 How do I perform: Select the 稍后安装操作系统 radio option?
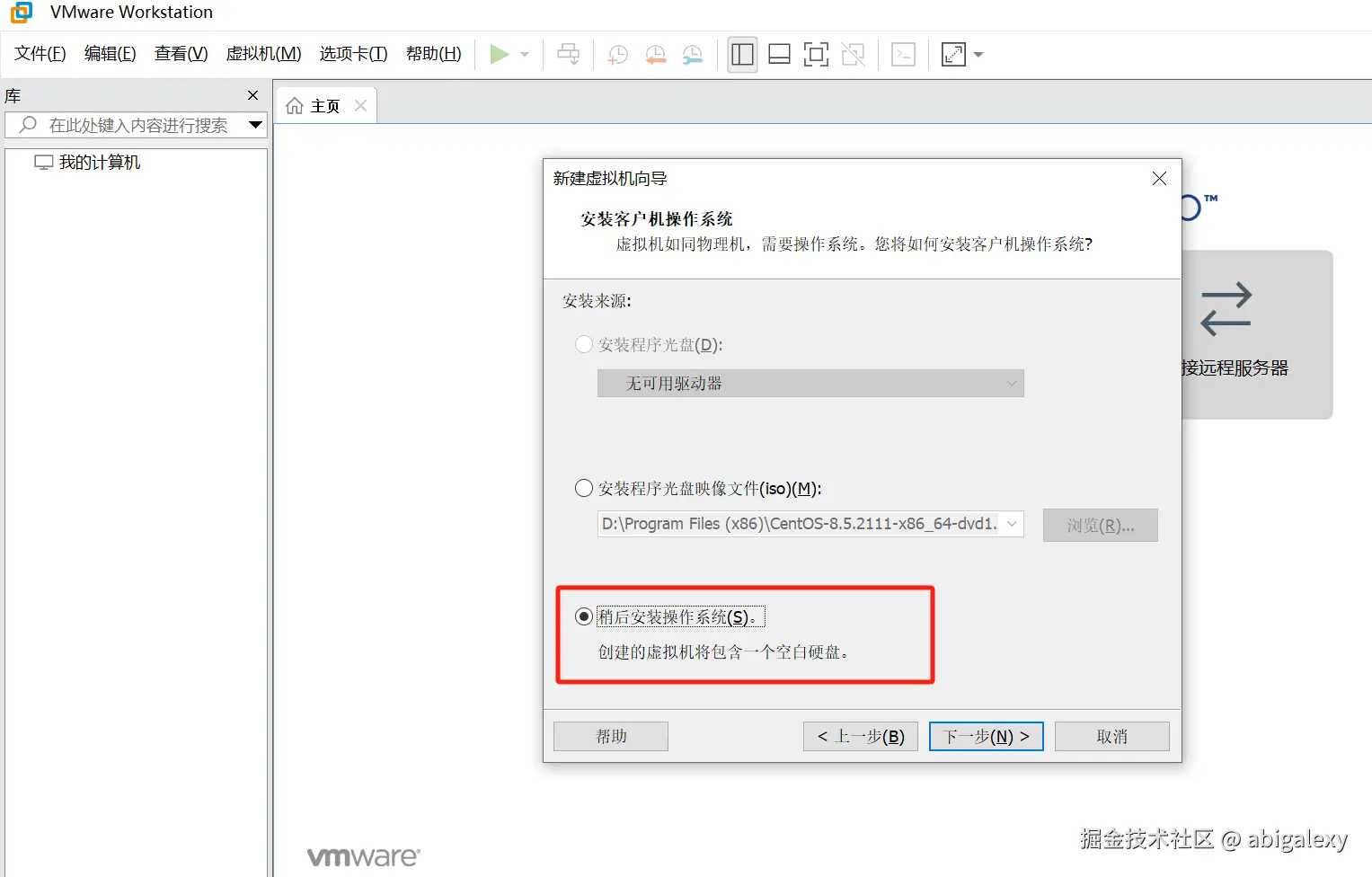coord(584,616)
